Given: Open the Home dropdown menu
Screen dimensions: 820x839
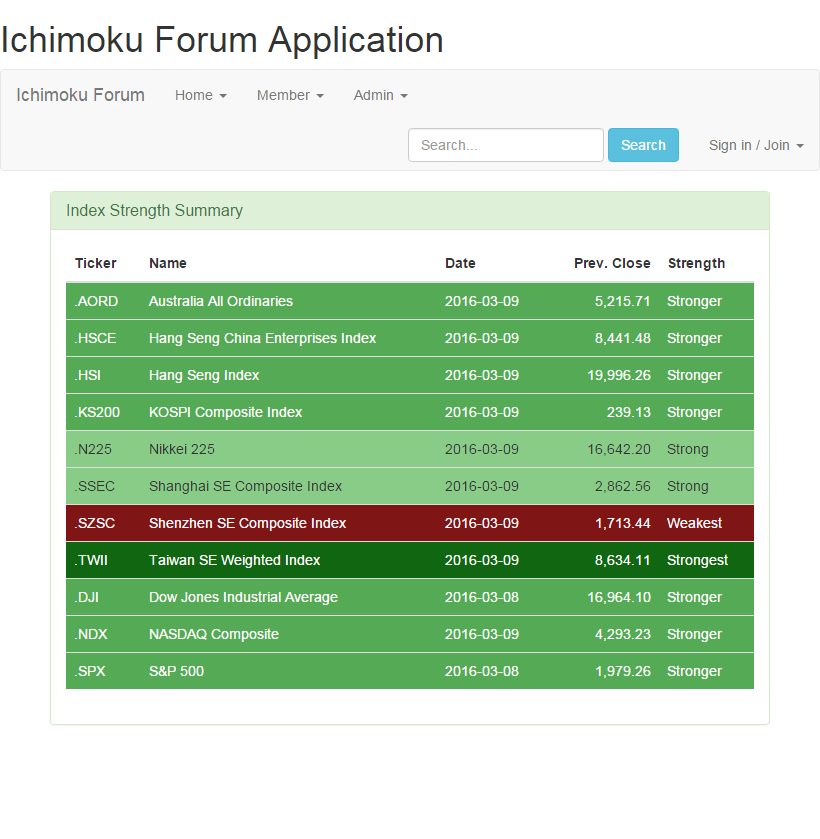Looking at the screenshot, I should [x=200, y=95].
